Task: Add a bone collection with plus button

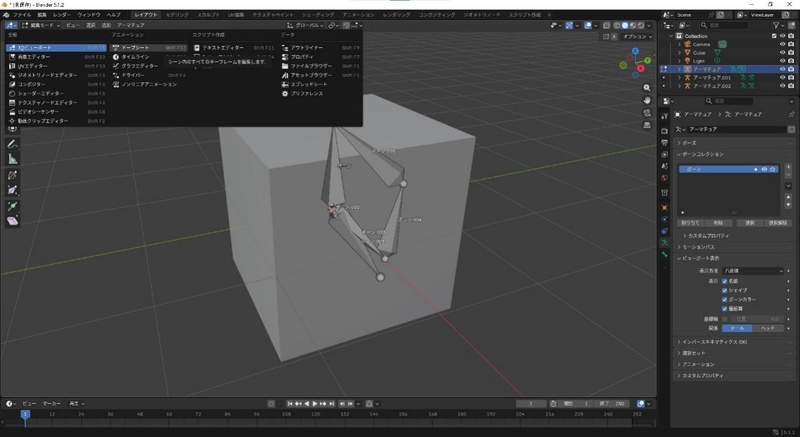Action: click(x=788, y=167)
